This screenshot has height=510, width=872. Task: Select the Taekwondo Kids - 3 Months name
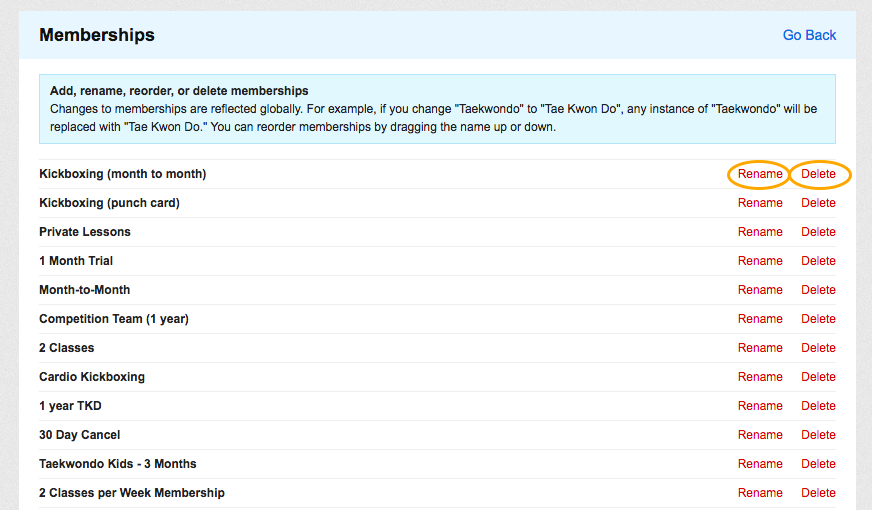coord(117,463)
